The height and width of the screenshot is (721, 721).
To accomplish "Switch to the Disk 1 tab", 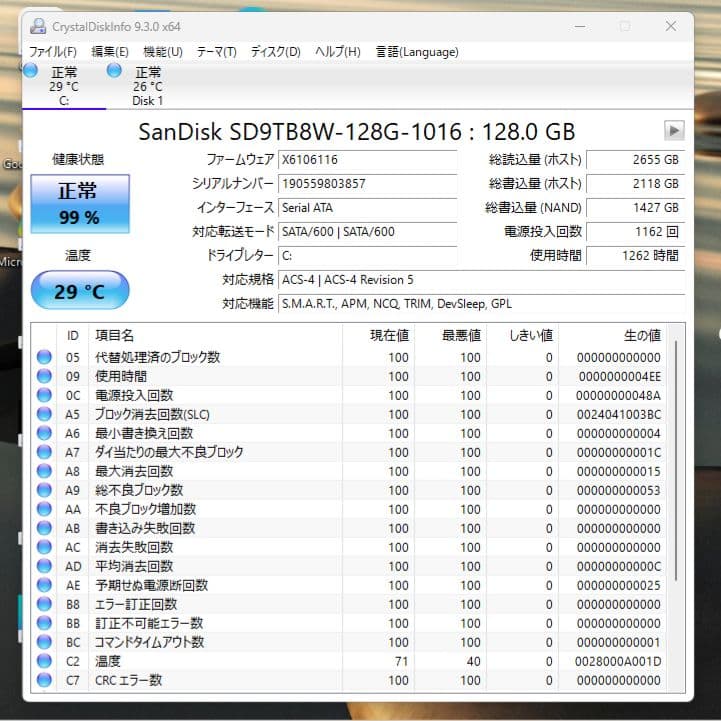I will click(148, 86).
